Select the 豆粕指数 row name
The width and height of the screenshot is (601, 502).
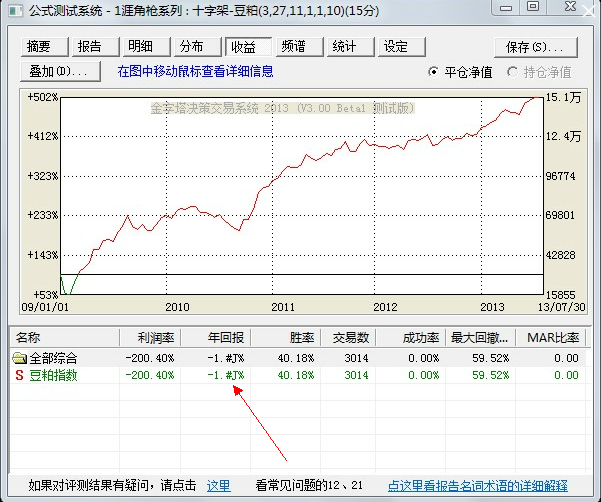coord(53,375)
